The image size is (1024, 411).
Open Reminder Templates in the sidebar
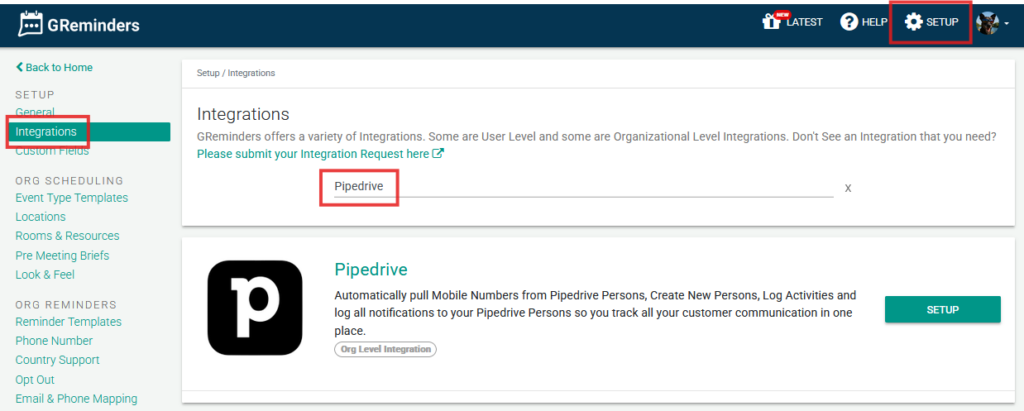(x=68, y=322)
